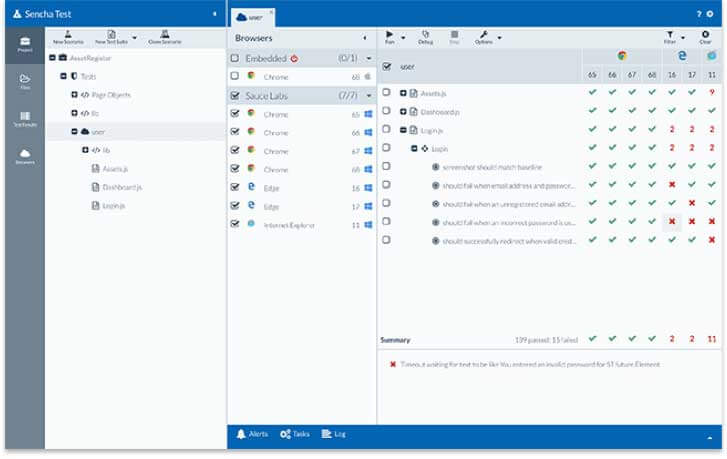Click the Stop toolbar icon
727x459 pixels.
(454, 34)
